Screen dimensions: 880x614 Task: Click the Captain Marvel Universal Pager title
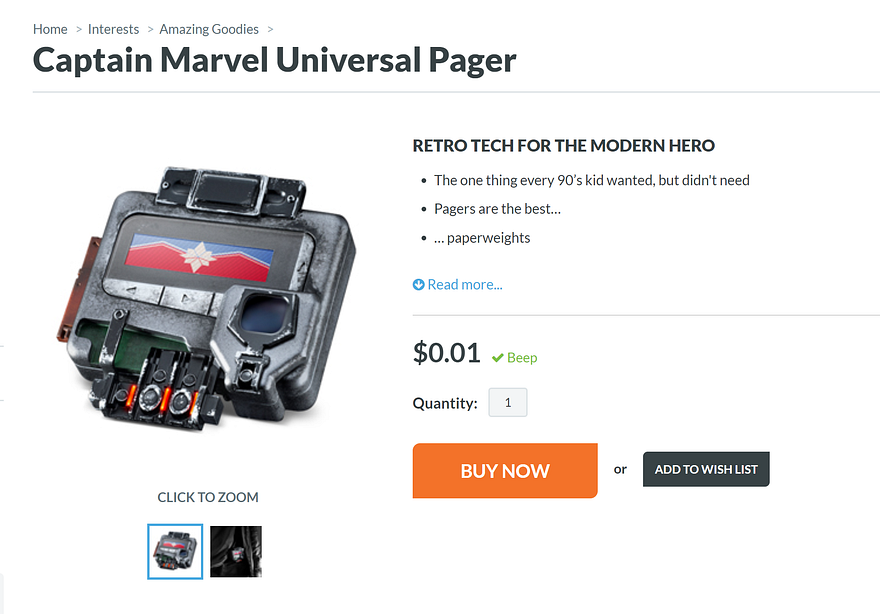click(274, 60)
